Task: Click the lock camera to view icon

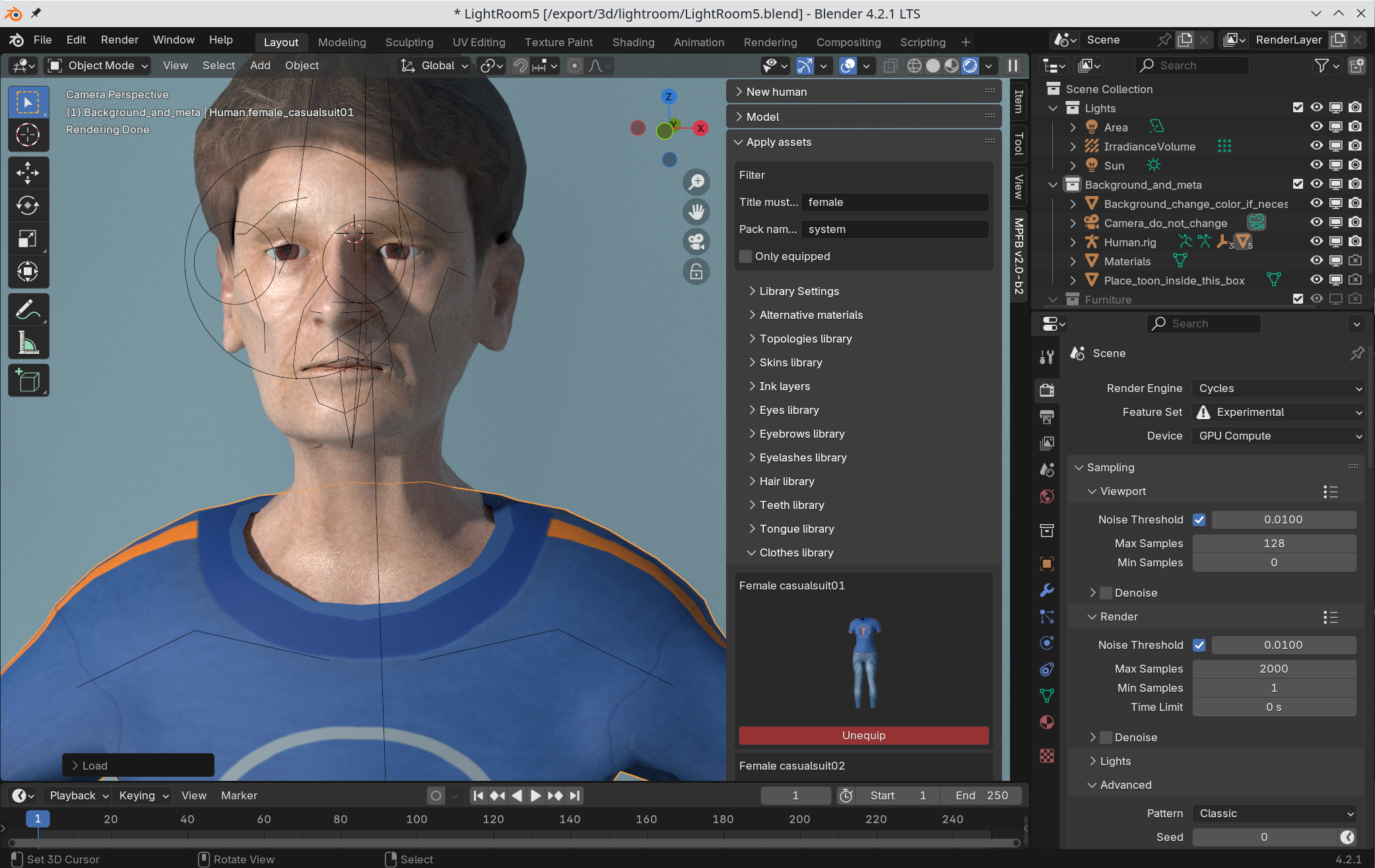Action: (696, 272)
